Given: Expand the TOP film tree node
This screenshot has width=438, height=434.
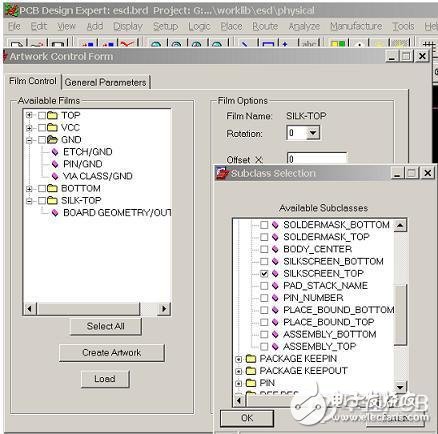Looking at the screenshot, I should (x=29, y=115).
